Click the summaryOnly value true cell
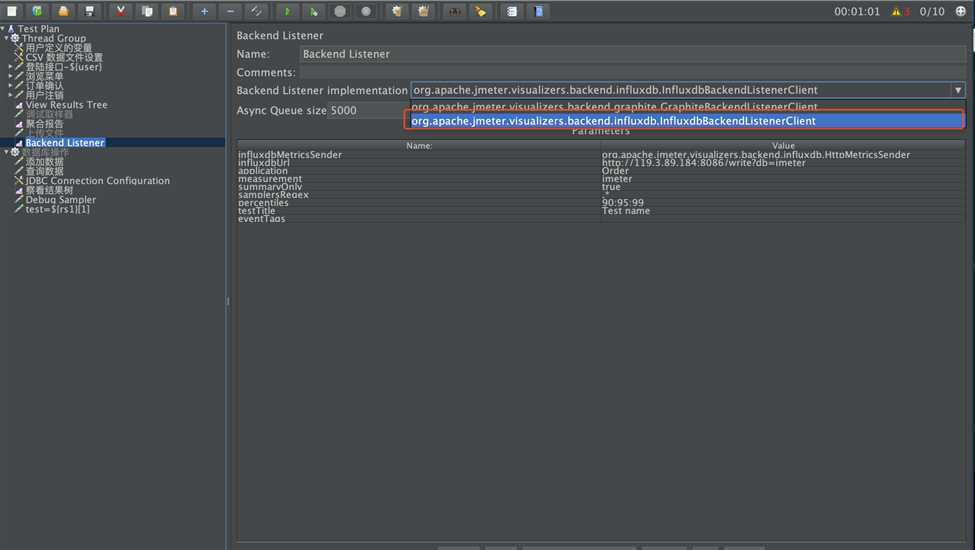 click(x=783, y=187)
